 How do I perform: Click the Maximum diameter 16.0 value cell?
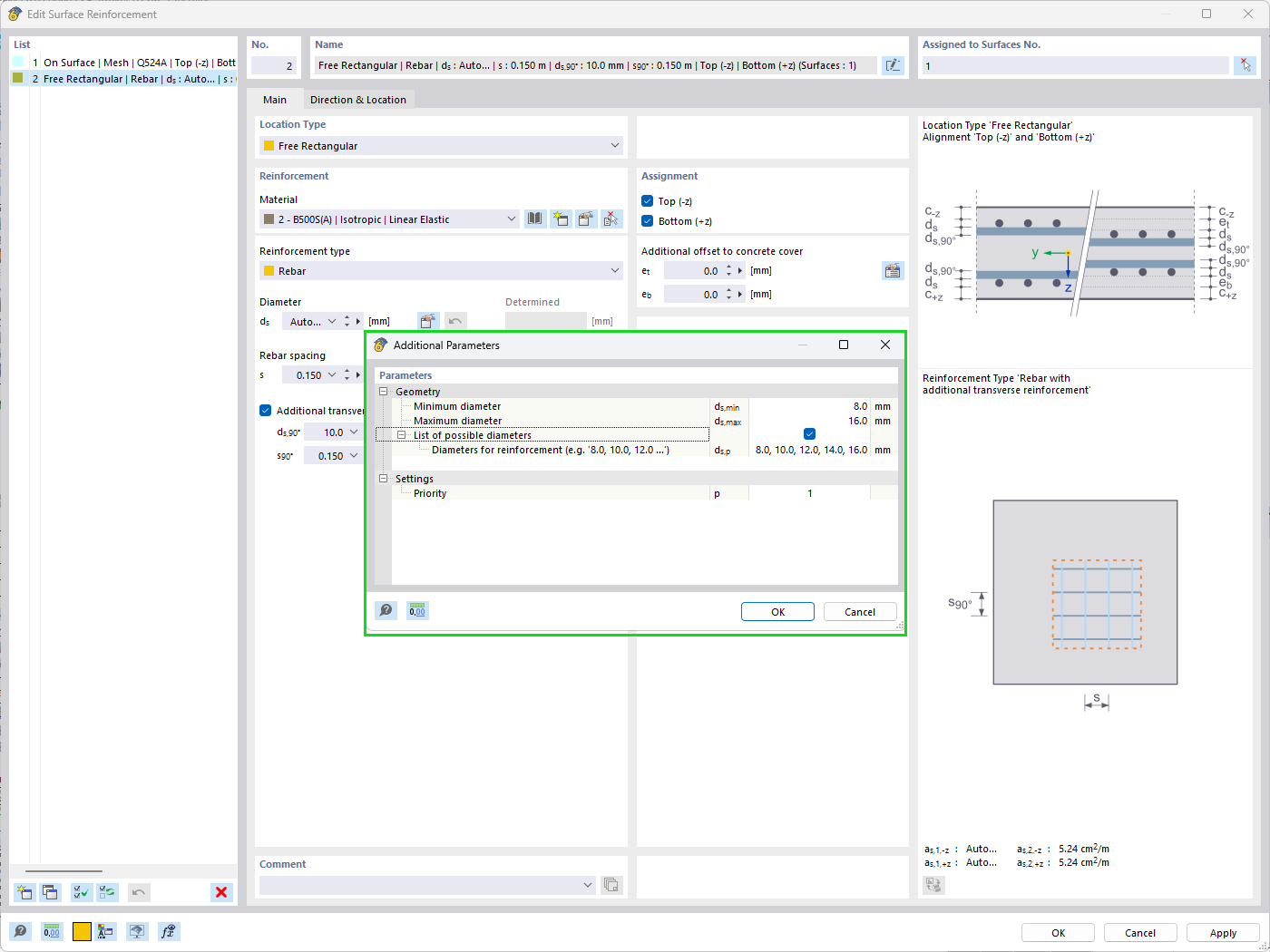[x=809, y=421]
